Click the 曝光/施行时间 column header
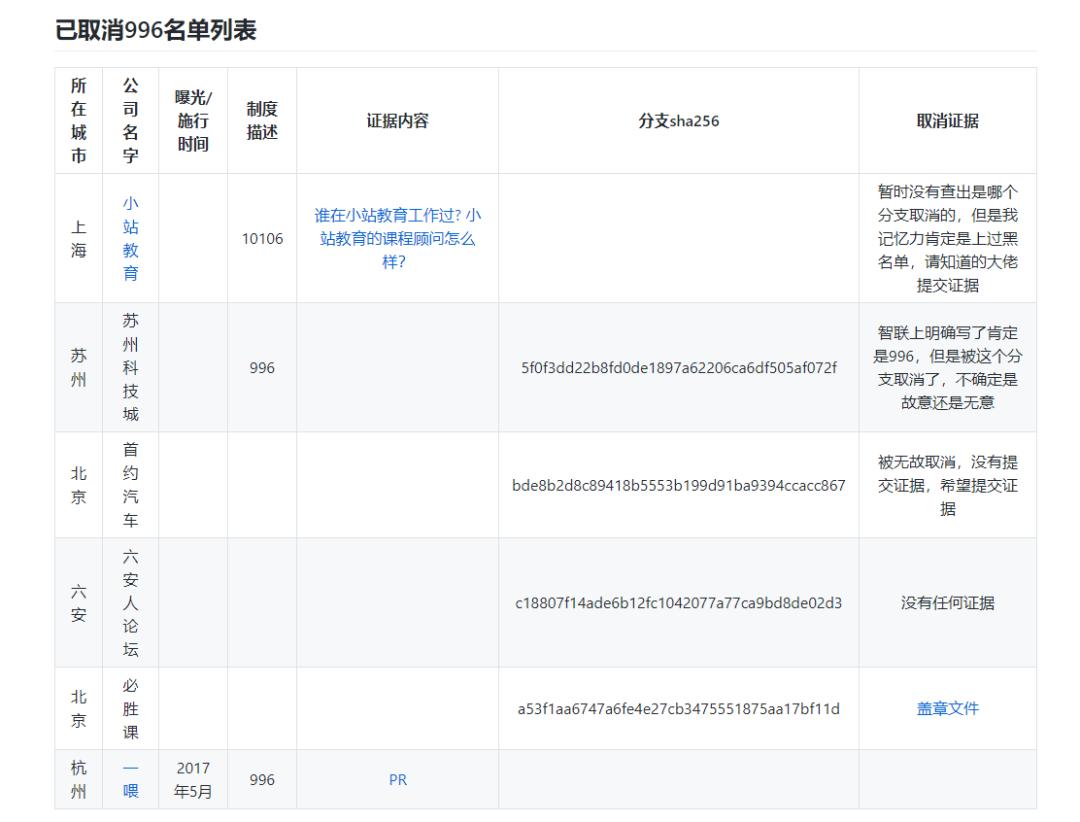The height and width of the screenshot is (822, 1080). coord(193,121)
